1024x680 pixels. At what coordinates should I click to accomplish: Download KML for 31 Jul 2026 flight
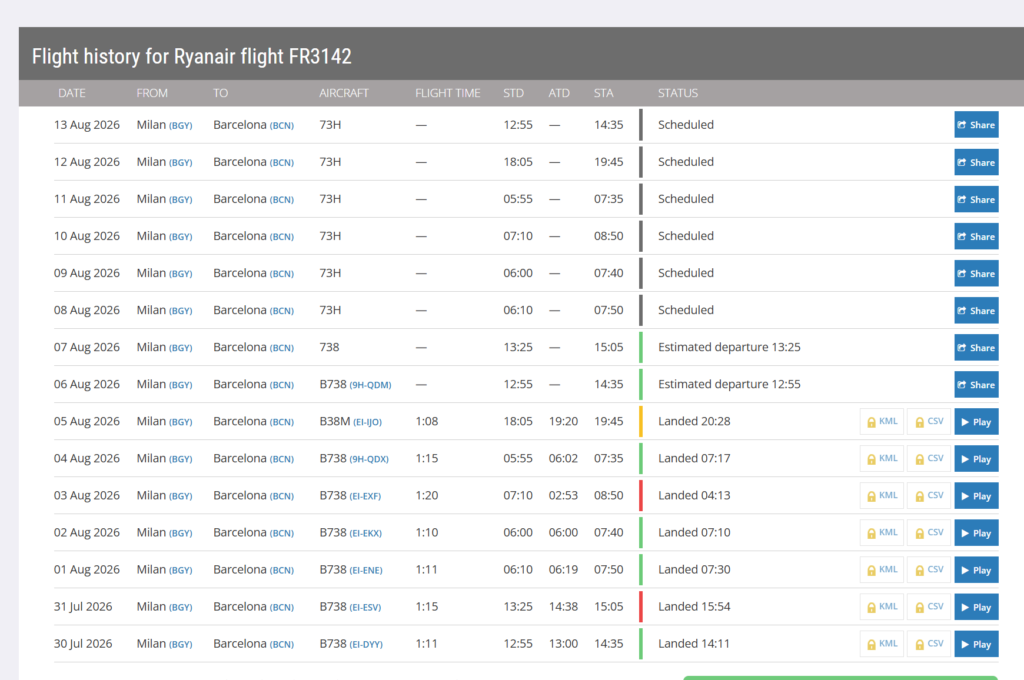[882, 607]
